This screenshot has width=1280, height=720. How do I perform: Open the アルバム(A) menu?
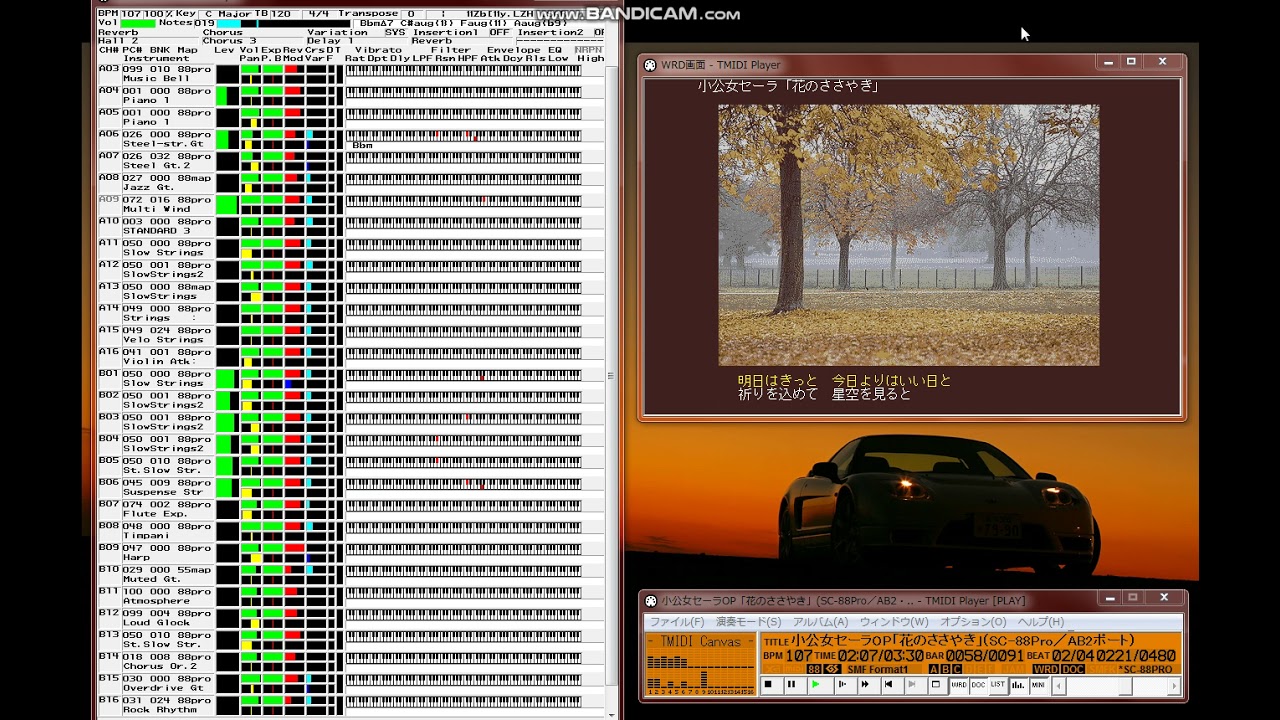(x=820, y=622)
